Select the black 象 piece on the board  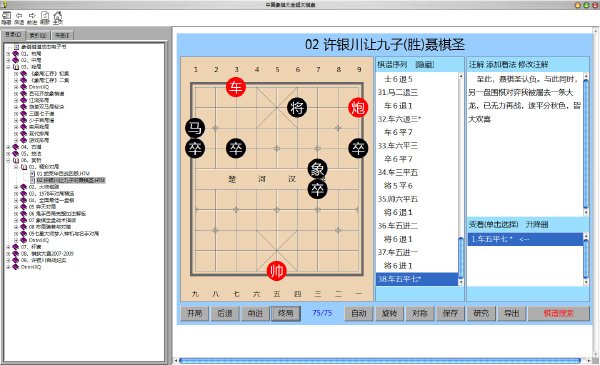317,169
